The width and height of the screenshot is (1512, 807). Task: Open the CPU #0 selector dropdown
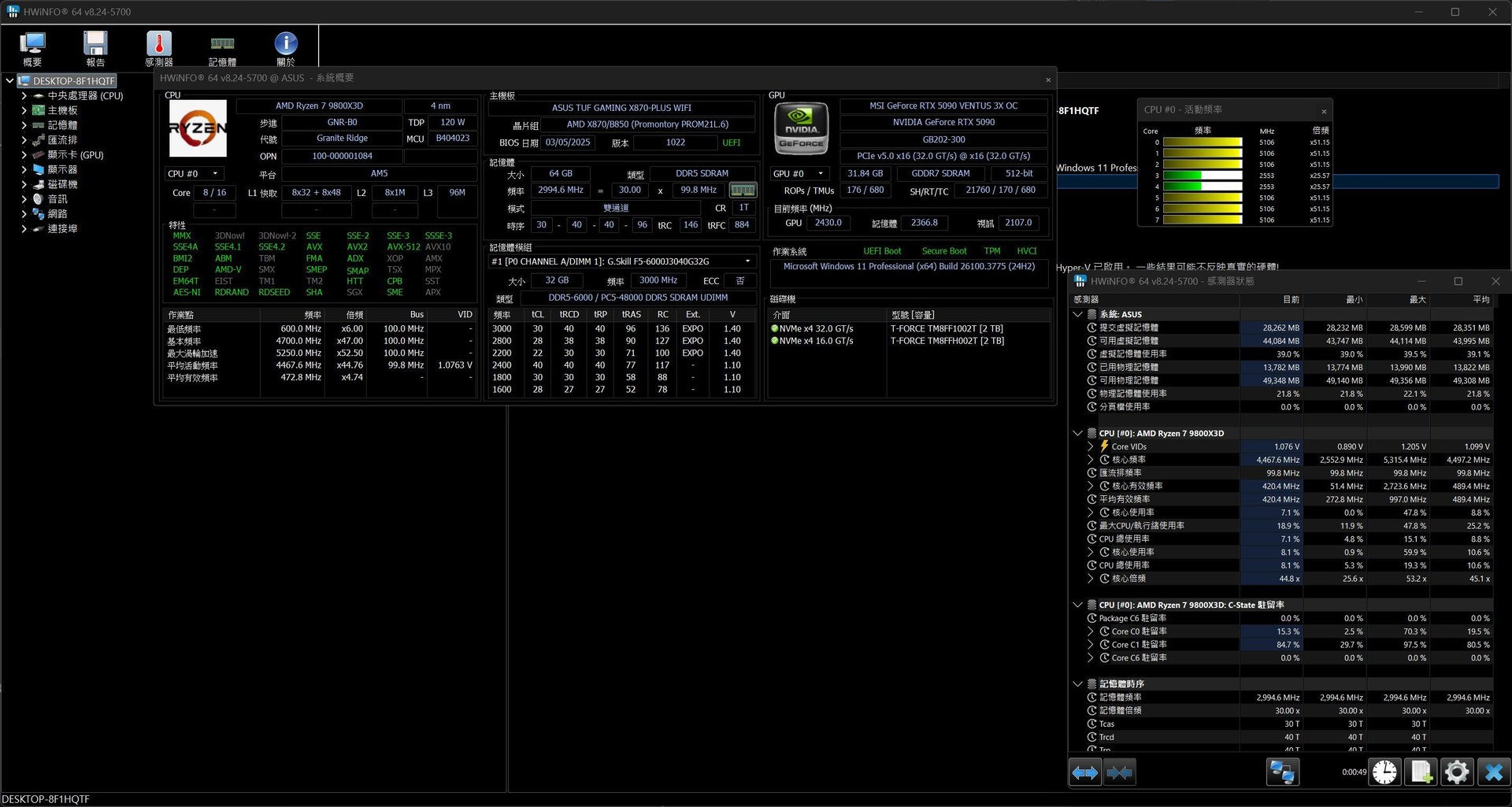click(194, 174)
